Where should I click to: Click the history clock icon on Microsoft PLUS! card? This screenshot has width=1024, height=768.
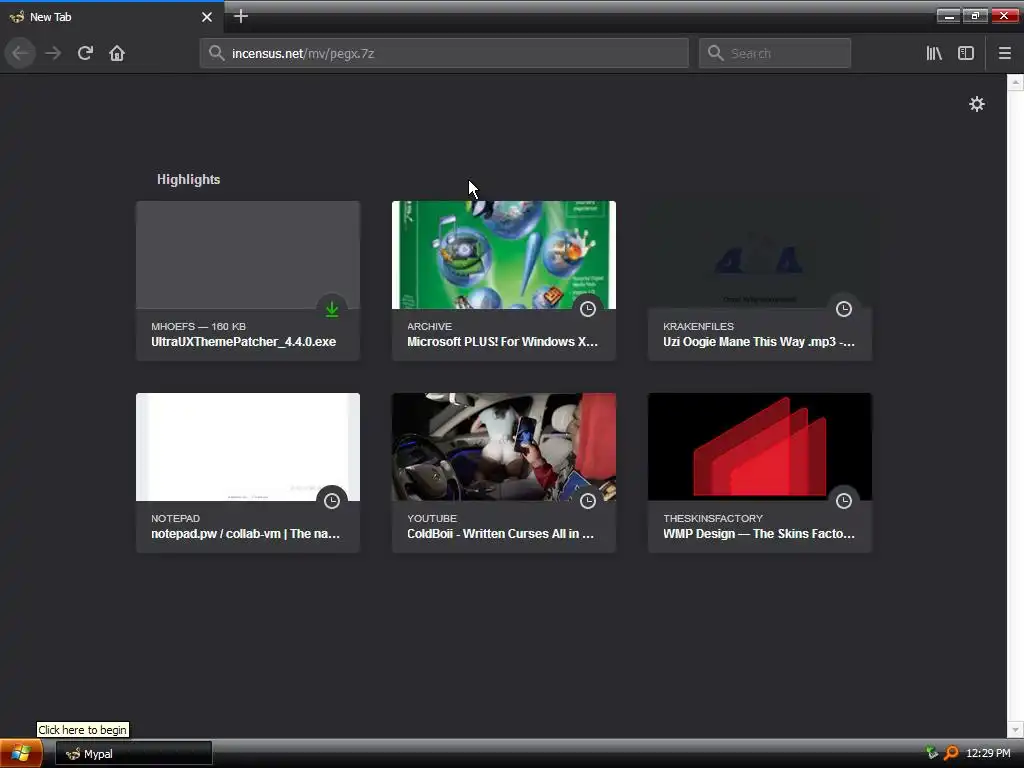tap(588, 309)
